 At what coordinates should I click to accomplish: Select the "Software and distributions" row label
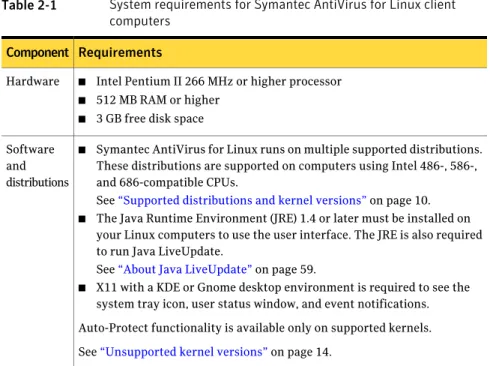(x=37, y=166)
